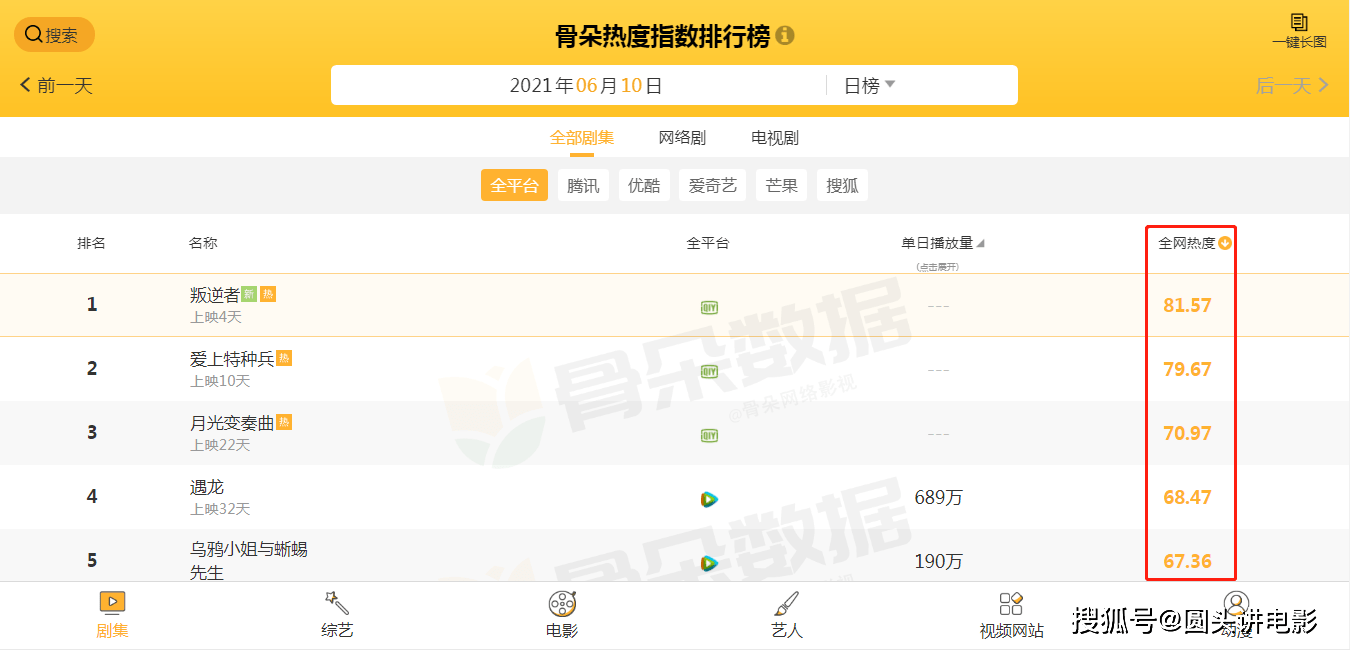Viewport: 1350px width, 650px height.
Task: Filter by 爱奇艺 platform
Action: 713,186
